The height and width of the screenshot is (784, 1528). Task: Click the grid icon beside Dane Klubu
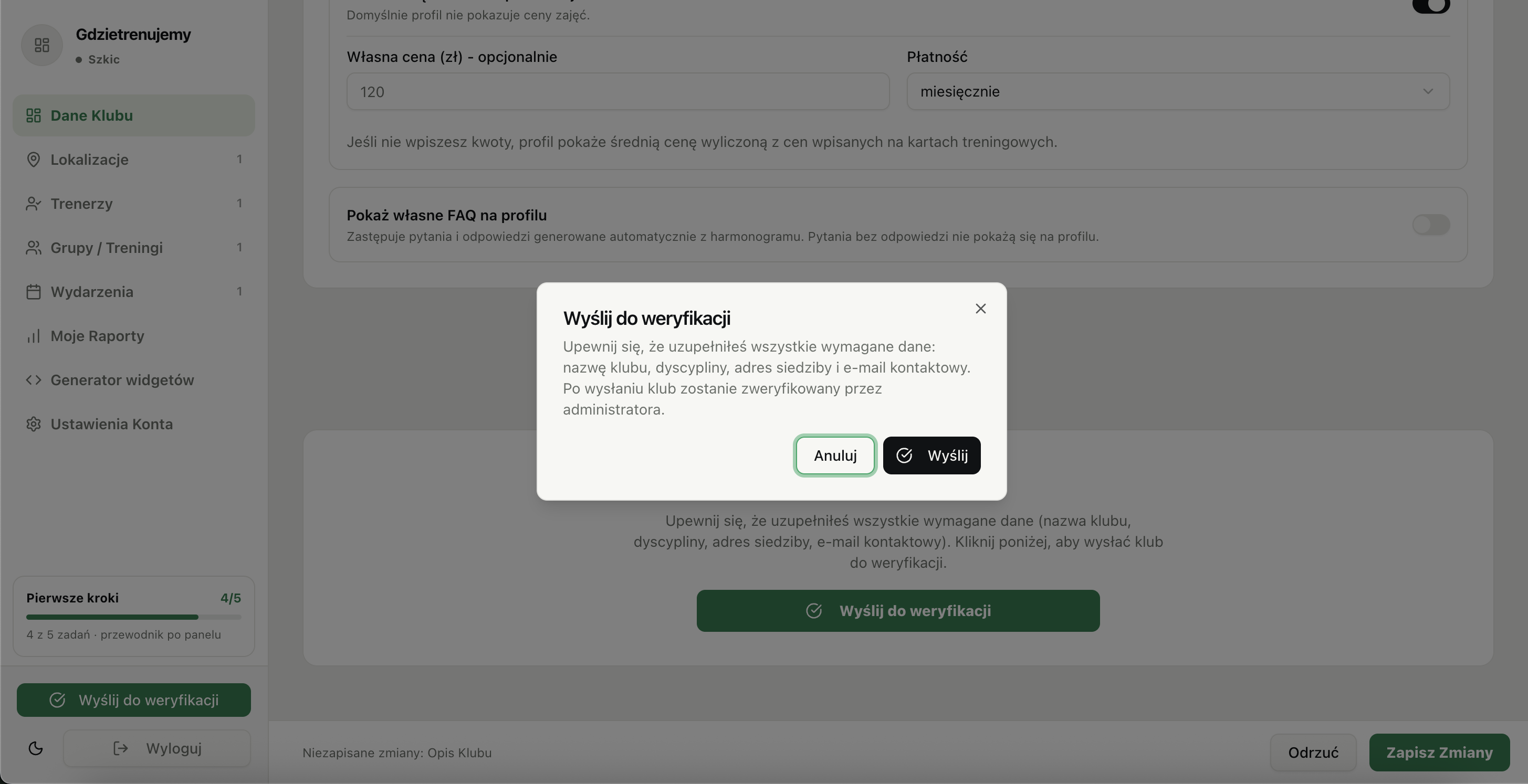click(34, 115)
